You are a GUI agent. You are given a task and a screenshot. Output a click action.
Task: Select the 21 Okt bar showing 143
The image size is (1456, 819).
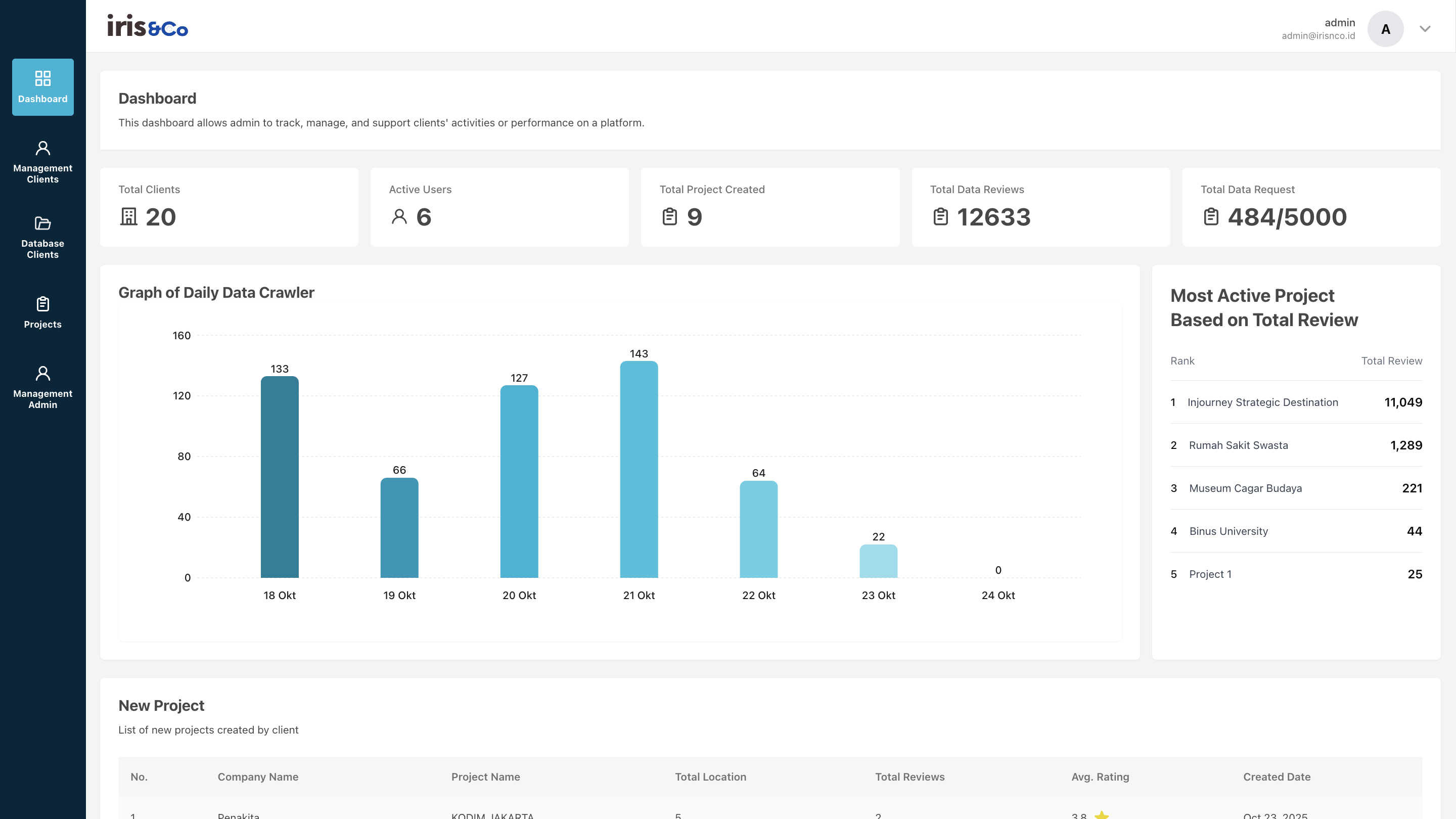(x=639, y=469)
